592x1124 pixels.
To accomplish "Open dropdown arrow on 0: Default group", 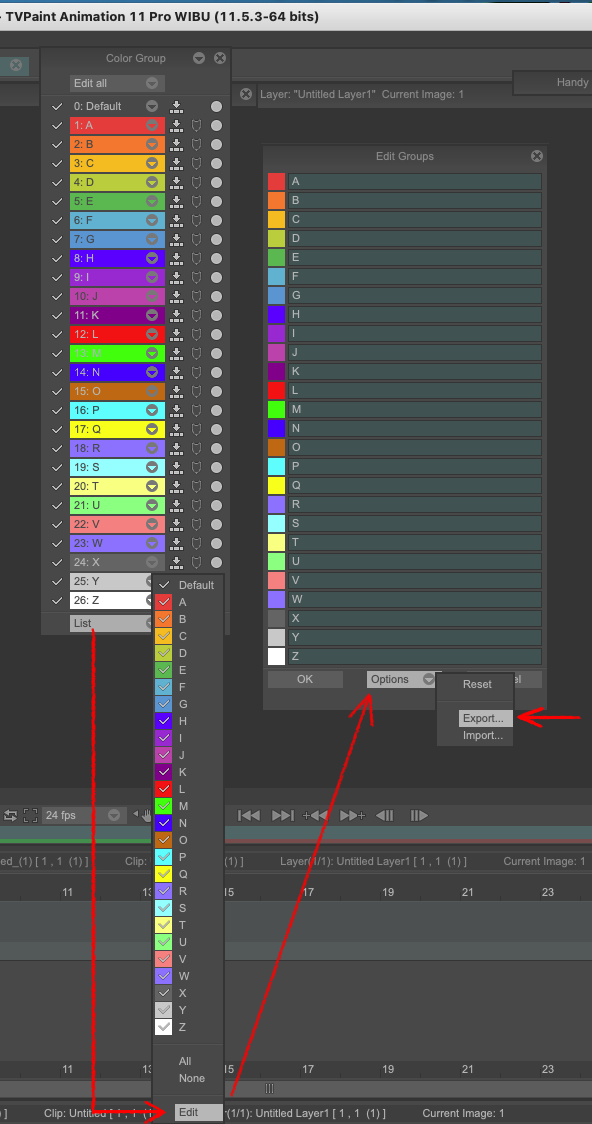I will pos(152,107).
